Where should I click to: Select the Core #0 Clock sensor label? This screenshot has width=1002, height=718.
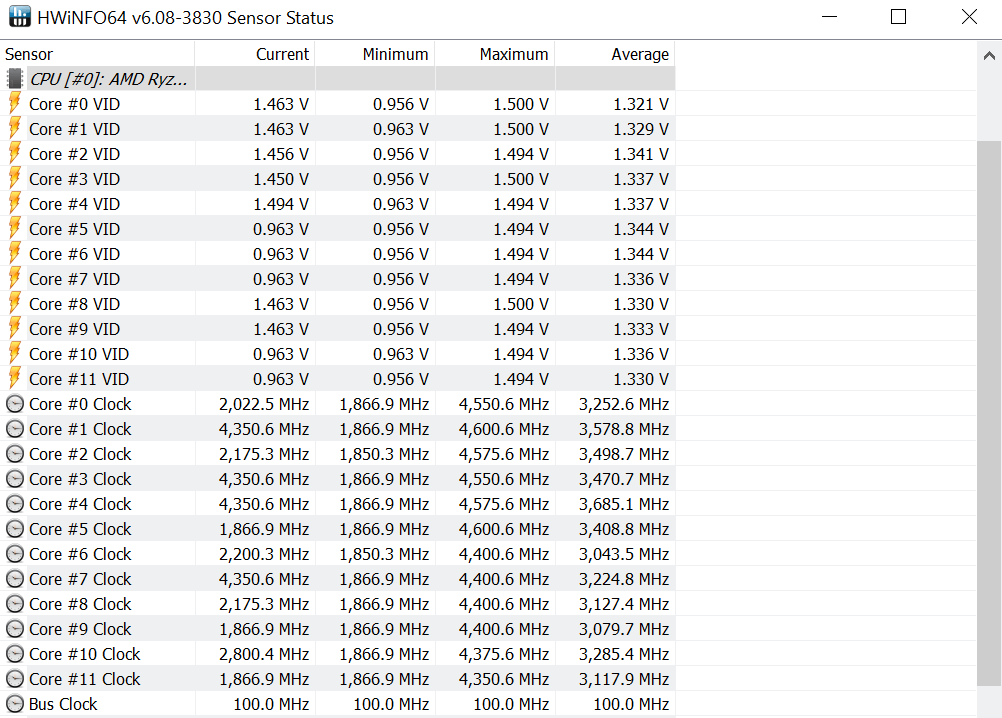(80, 404)
